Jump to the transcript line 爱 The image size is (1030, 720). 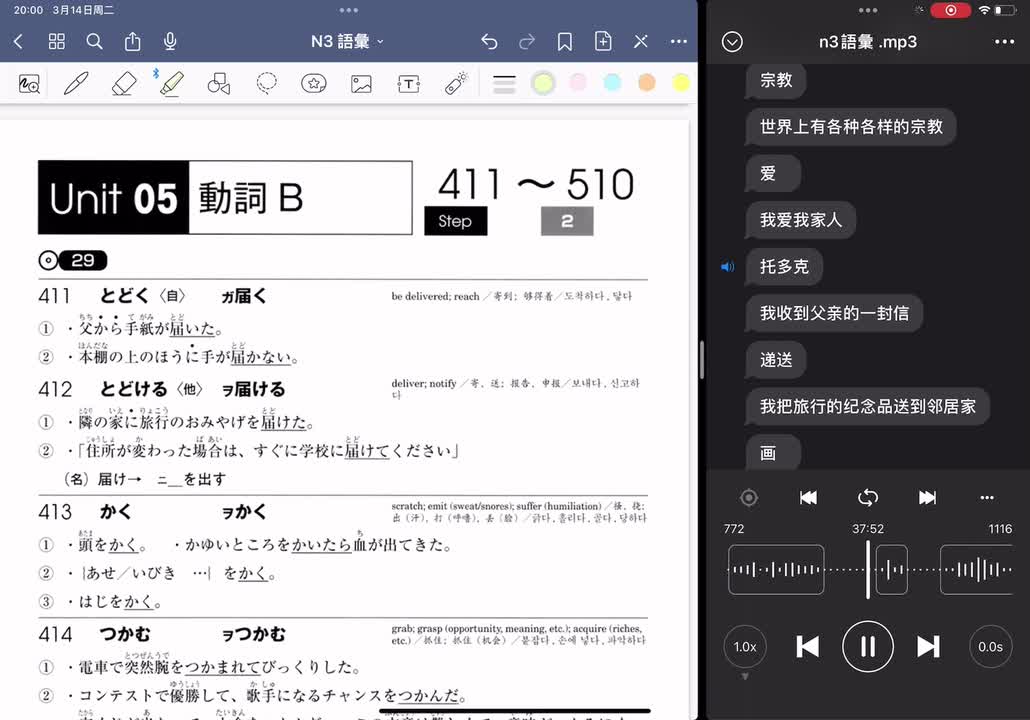(x=773, y=173)
